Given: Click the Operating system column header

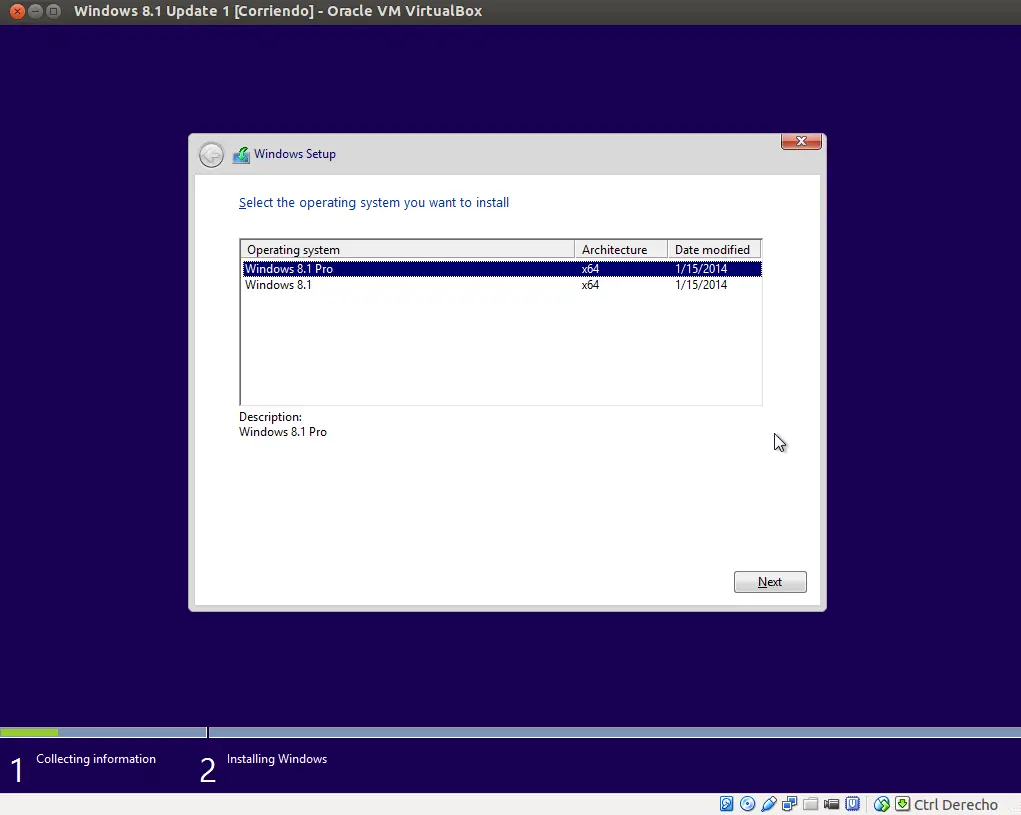Looking at the screenshot, I should click(x=408, y=250).
